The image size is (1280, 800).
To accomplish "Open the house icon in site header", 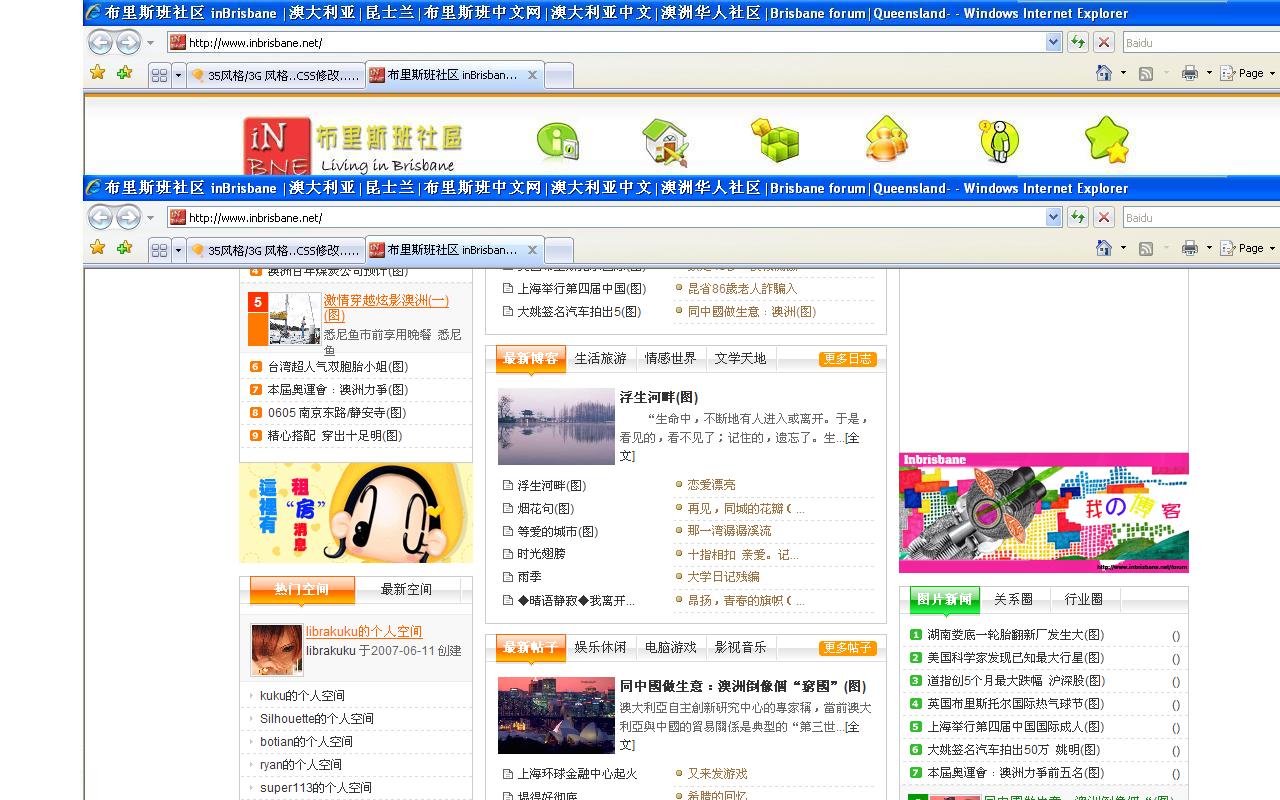I will tap(666, 141).
